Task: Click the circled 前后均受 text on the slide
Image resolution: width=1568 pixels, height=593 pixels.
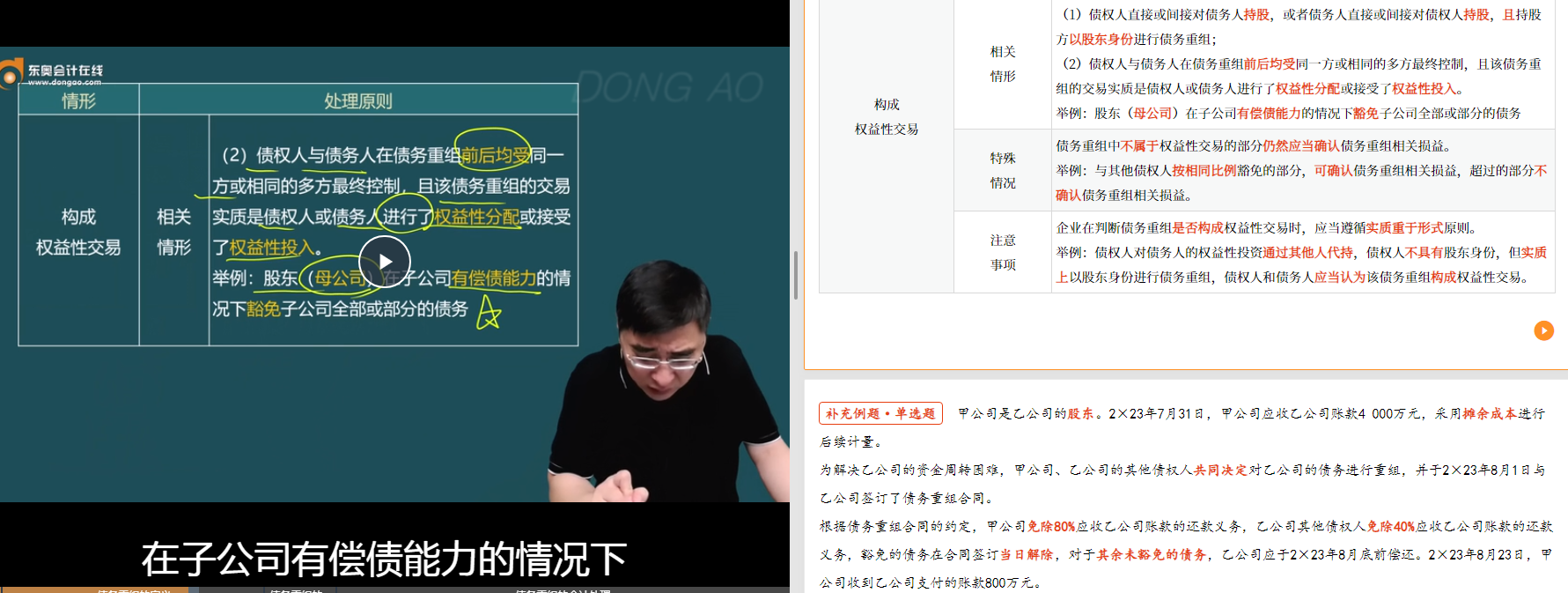Action: [495, 156]
